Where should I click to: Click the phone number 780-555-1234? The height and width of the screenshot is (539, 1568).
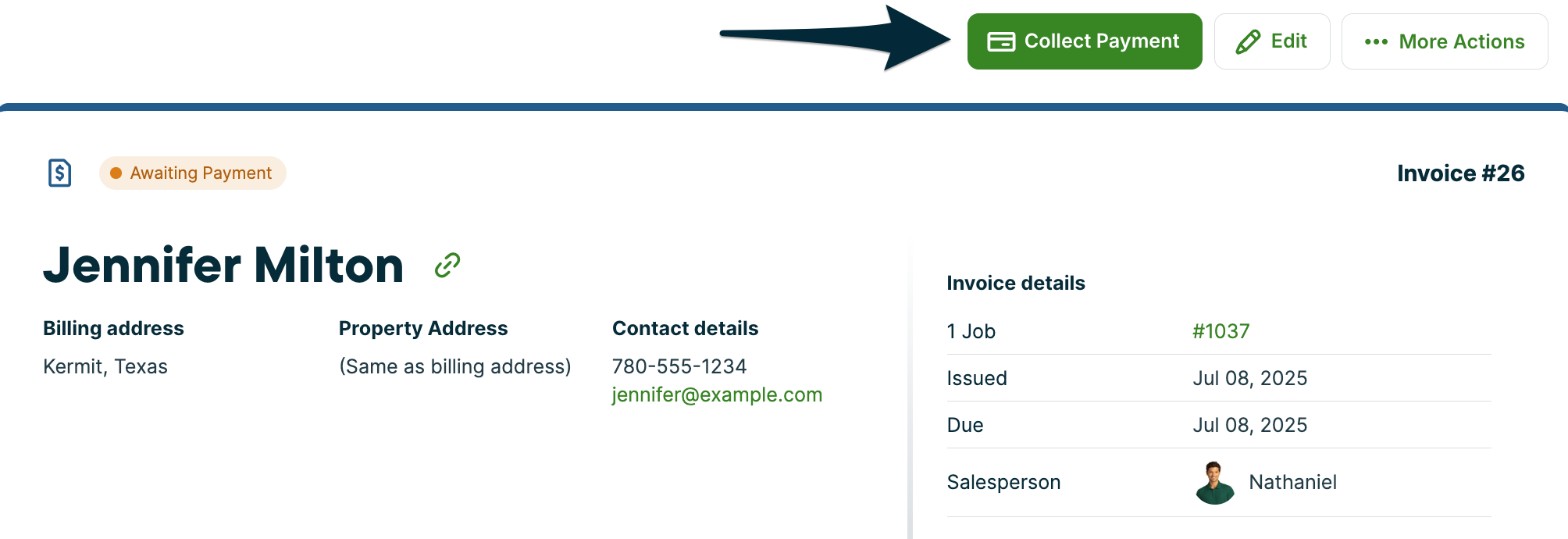[679, 366]
